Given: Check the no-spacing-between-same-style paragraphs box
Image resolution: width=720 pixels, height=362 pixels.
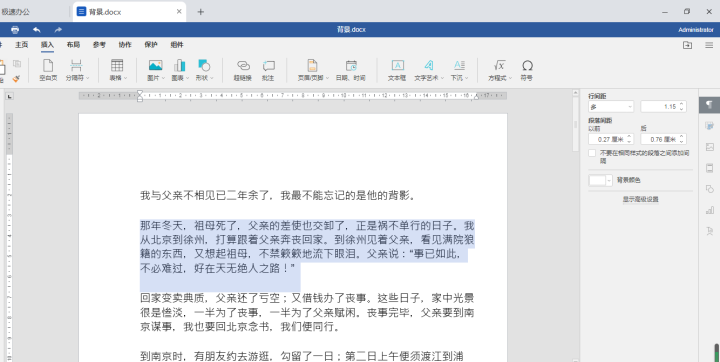Looking at the screenshot, I should point(592,153).
